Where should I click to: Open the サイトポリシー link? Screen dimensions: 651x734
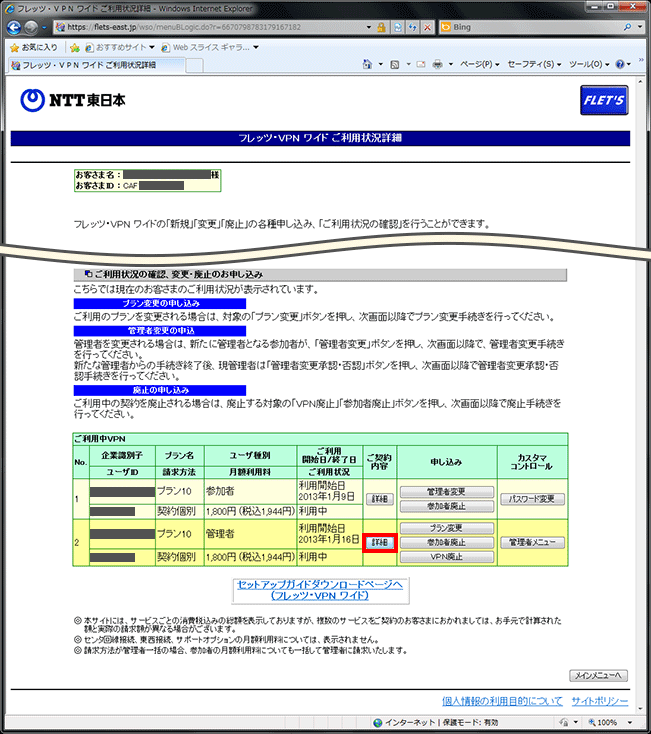coord(600,701)
